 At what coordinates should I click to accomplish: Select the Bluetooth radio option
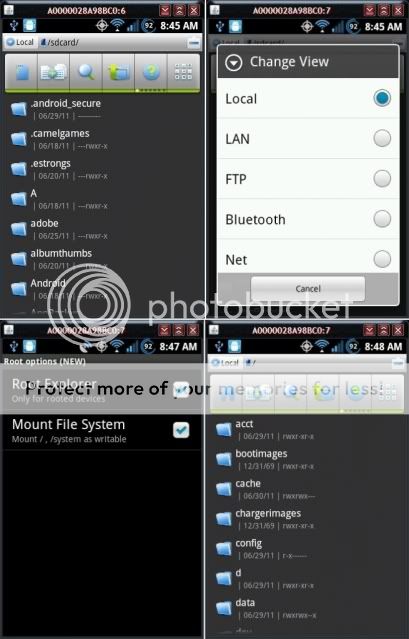click(382, 219)
